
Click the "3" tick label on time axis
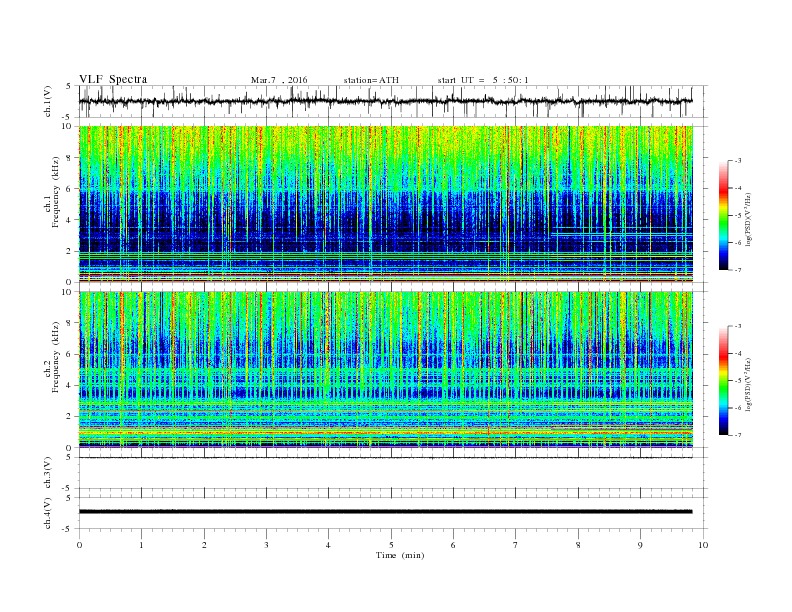point(266,545)
